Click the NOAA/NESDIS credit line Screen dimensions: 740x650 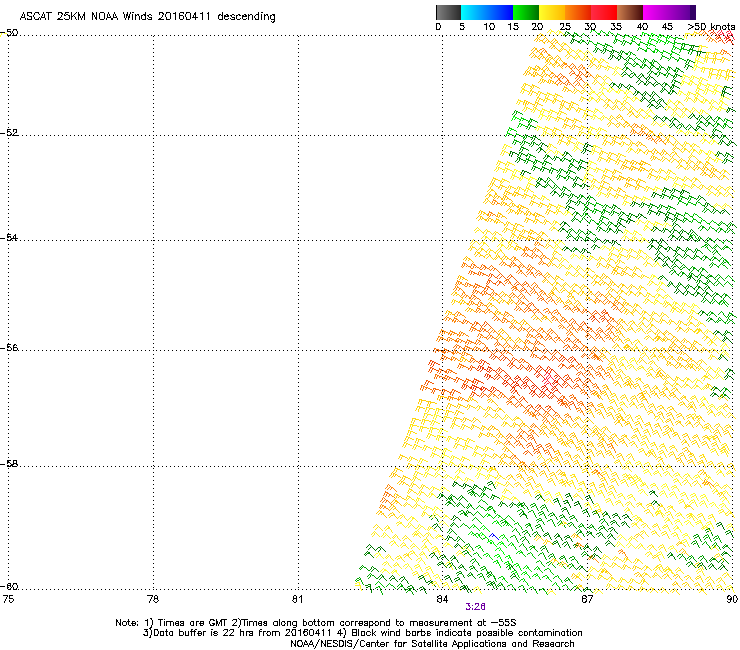click(432, 644)
